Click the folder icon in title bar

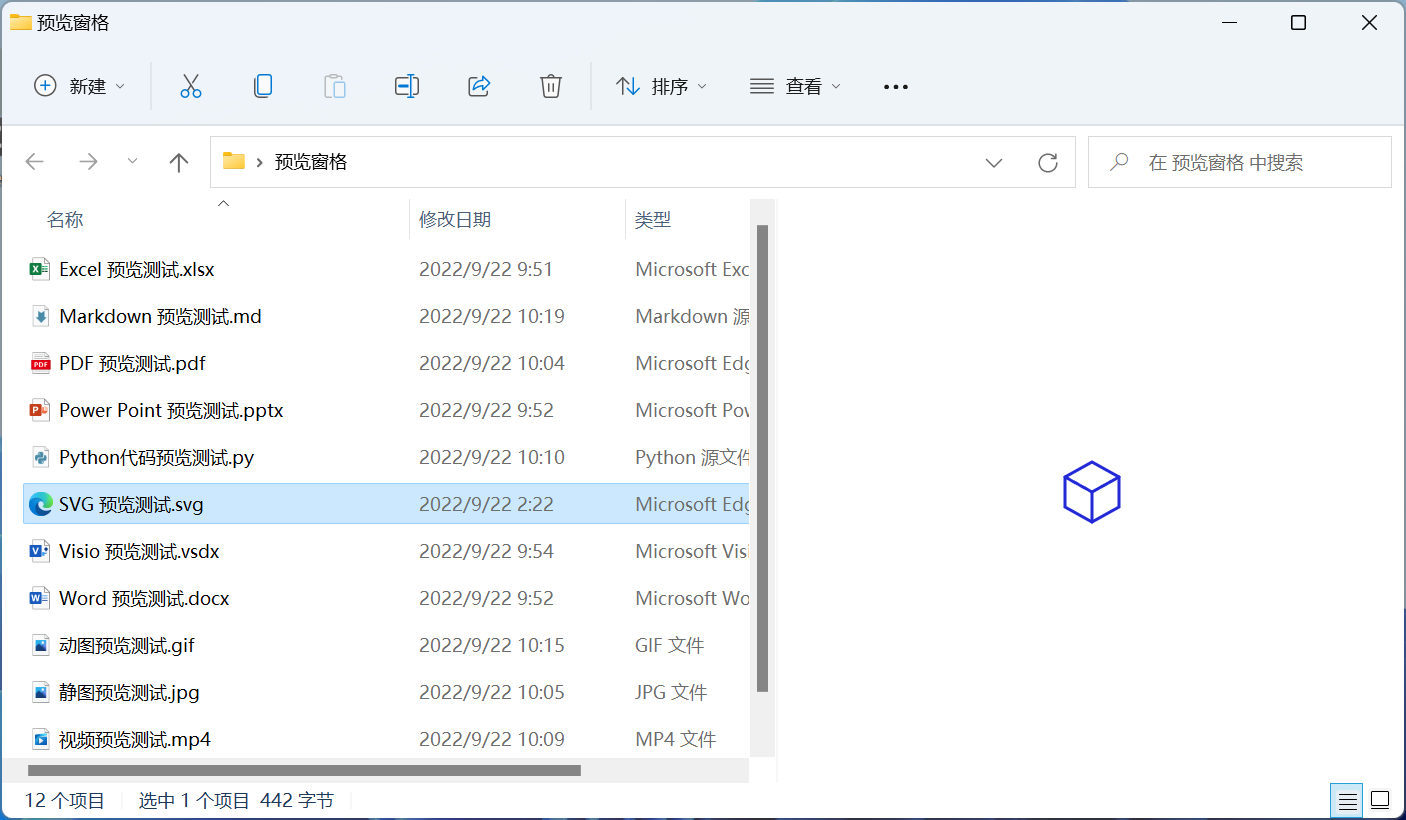coord(20,22)
